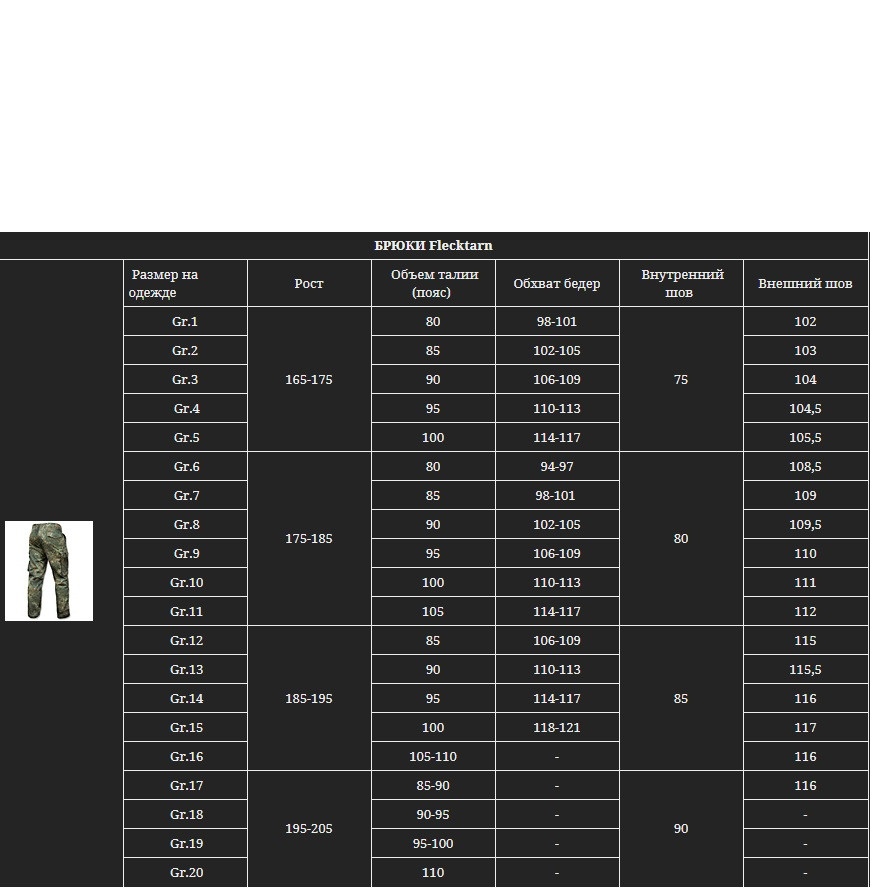
Task: Click inner seam value 80 for 175-185
Action: [681, 539]
